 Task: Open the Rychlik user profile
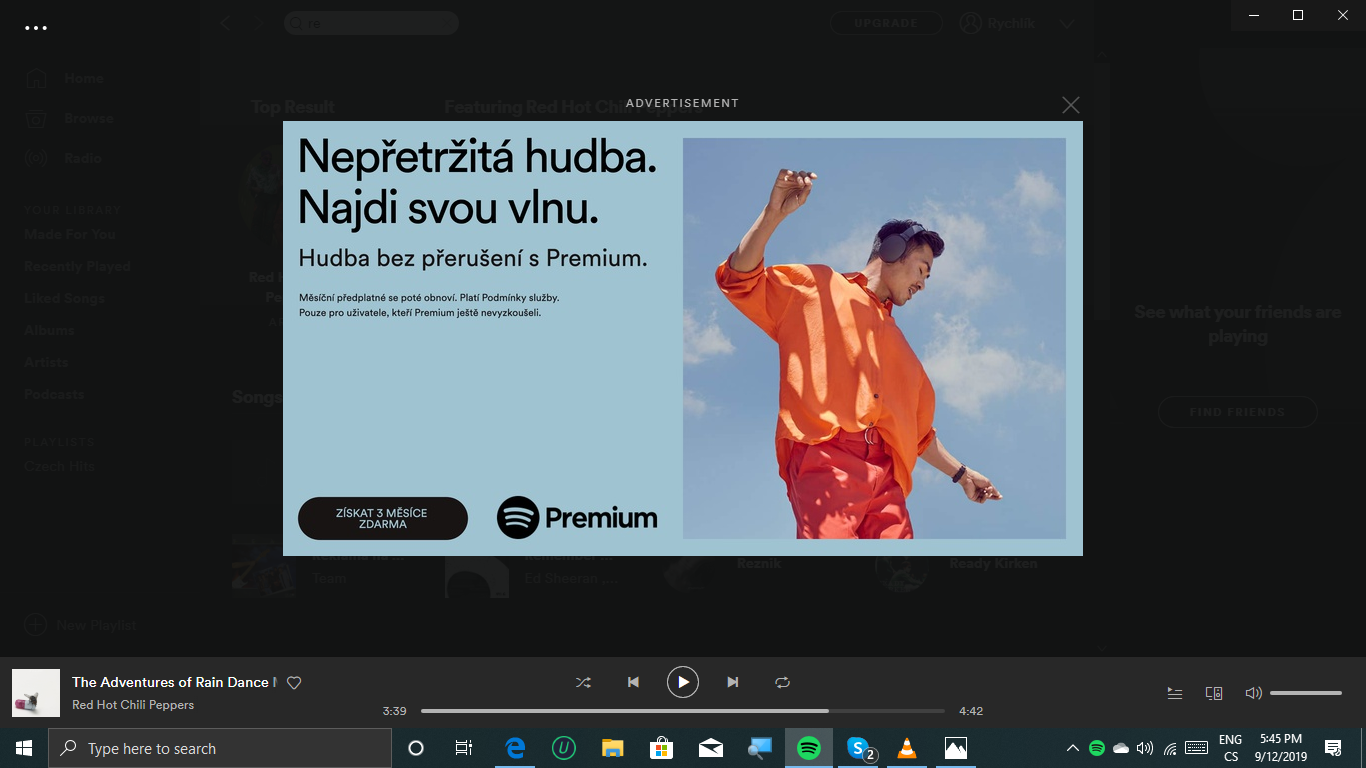click(x=997, y=23)
